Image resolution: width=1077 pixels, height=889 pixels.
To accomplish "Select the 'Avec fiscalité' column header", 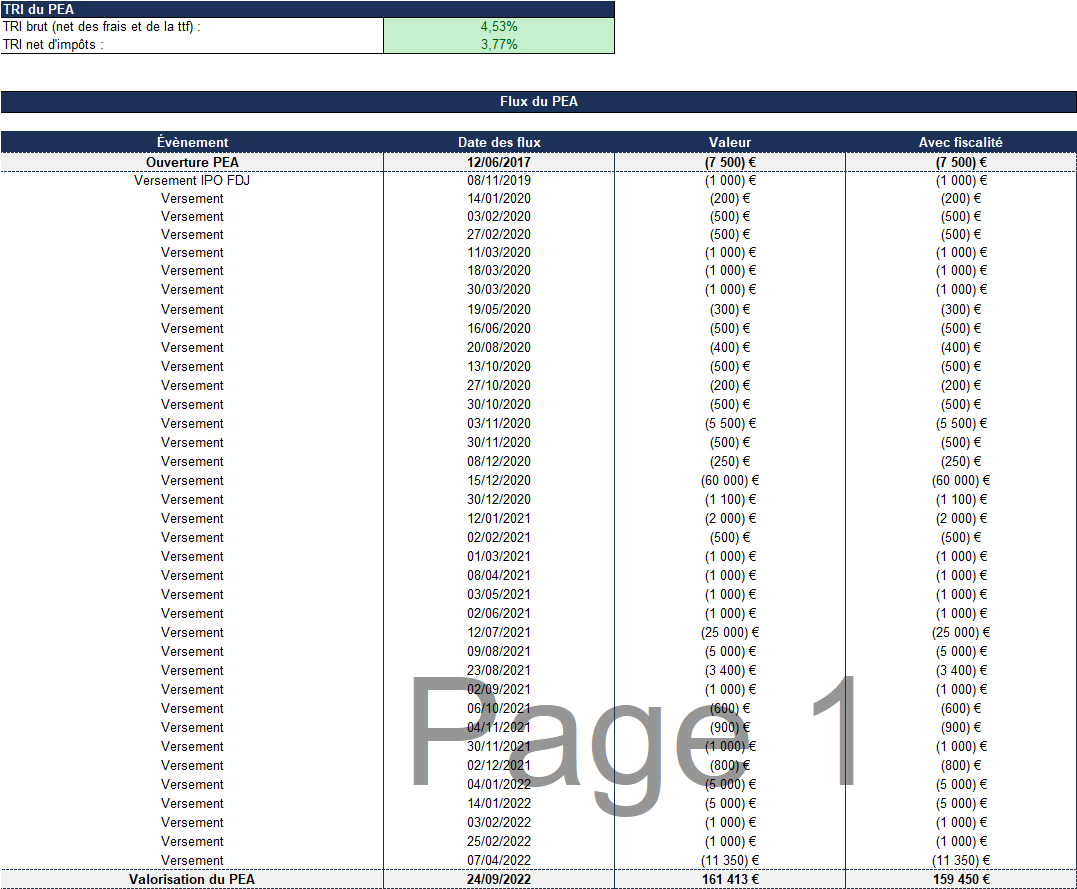I will (960, 142).
